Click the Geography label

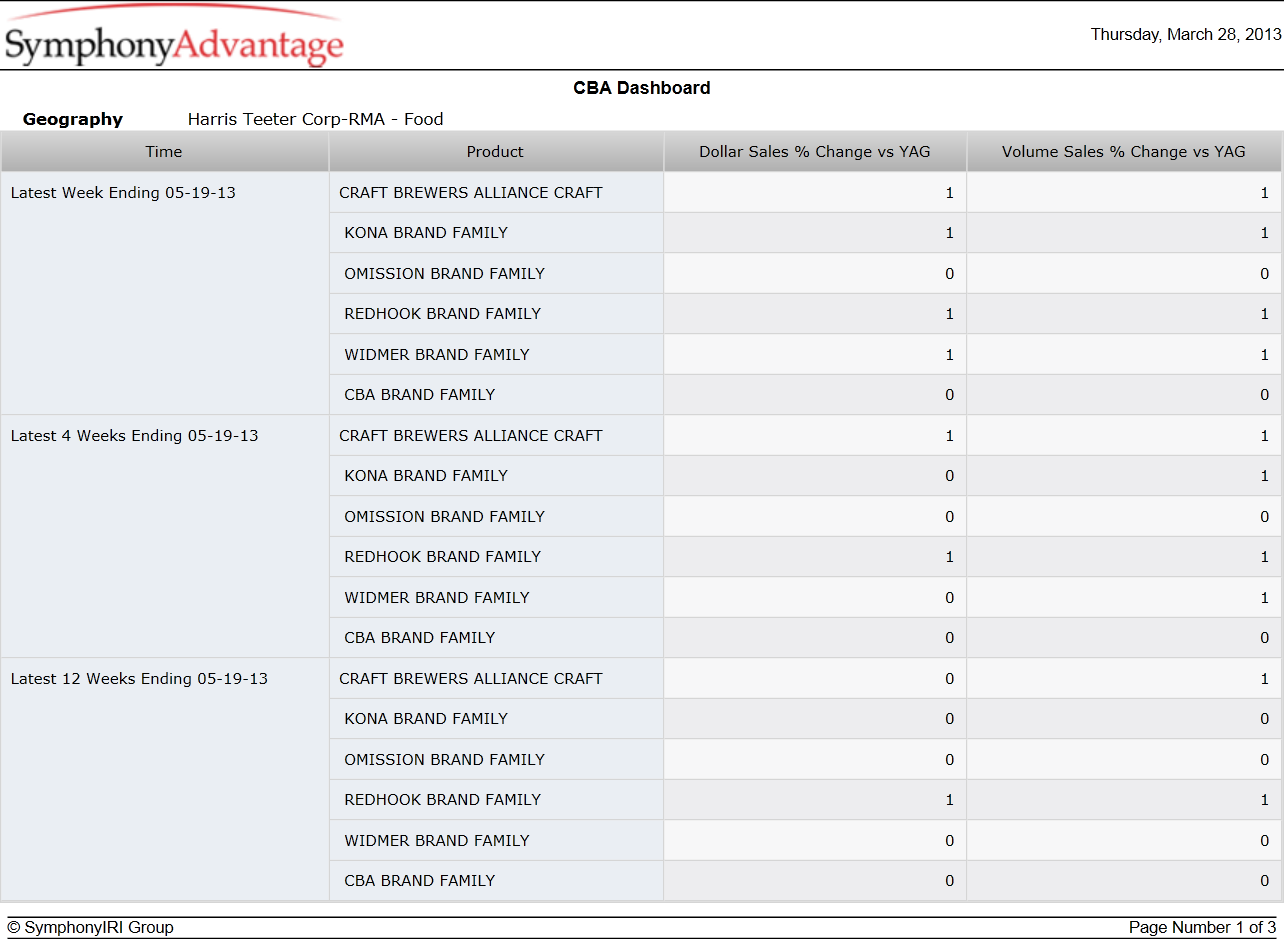tap(73, 119)
